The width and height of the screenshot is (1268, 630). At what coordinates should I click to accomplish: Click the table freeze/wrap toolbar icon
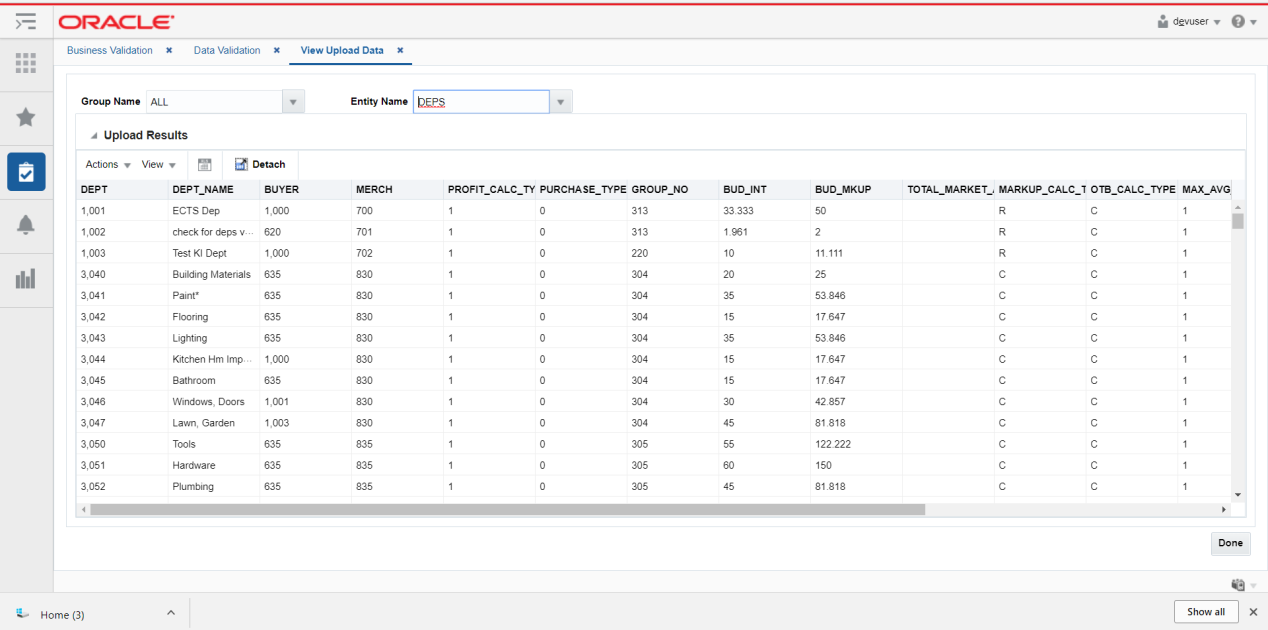(204, 165)
